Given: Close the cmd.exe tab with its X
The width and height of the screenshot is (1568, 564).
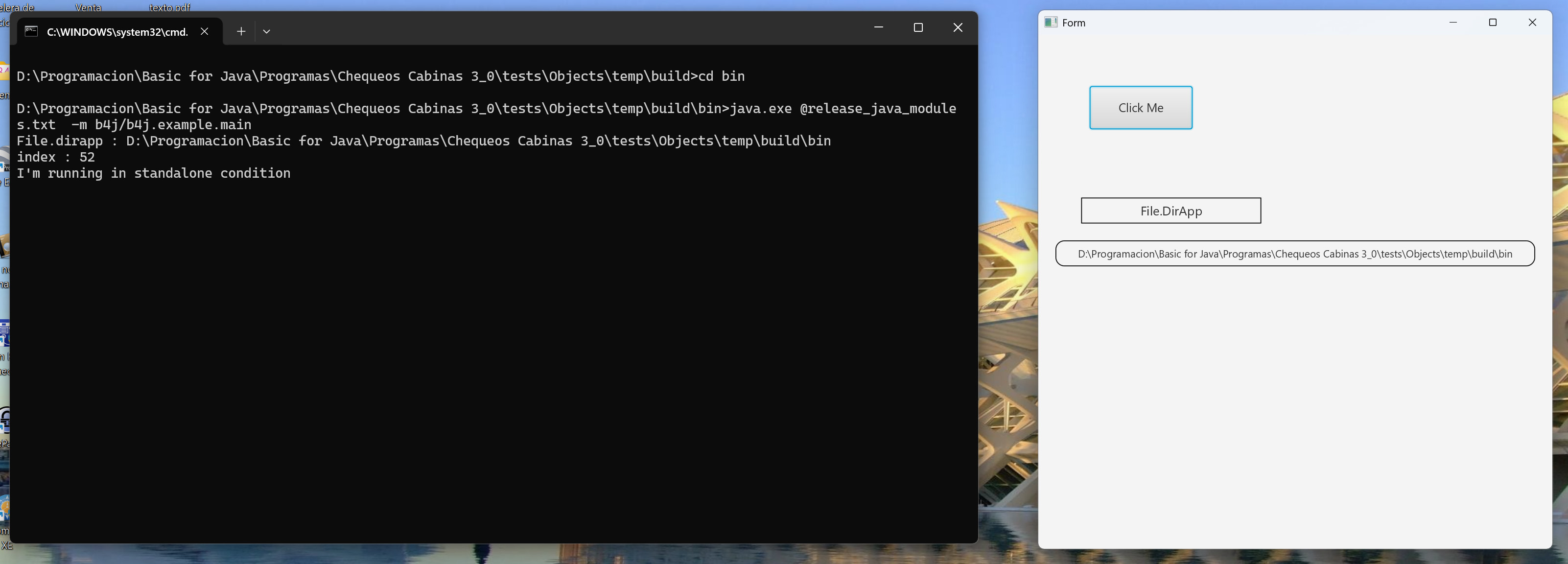Looking at the screenshot, I should click(205, 31).
